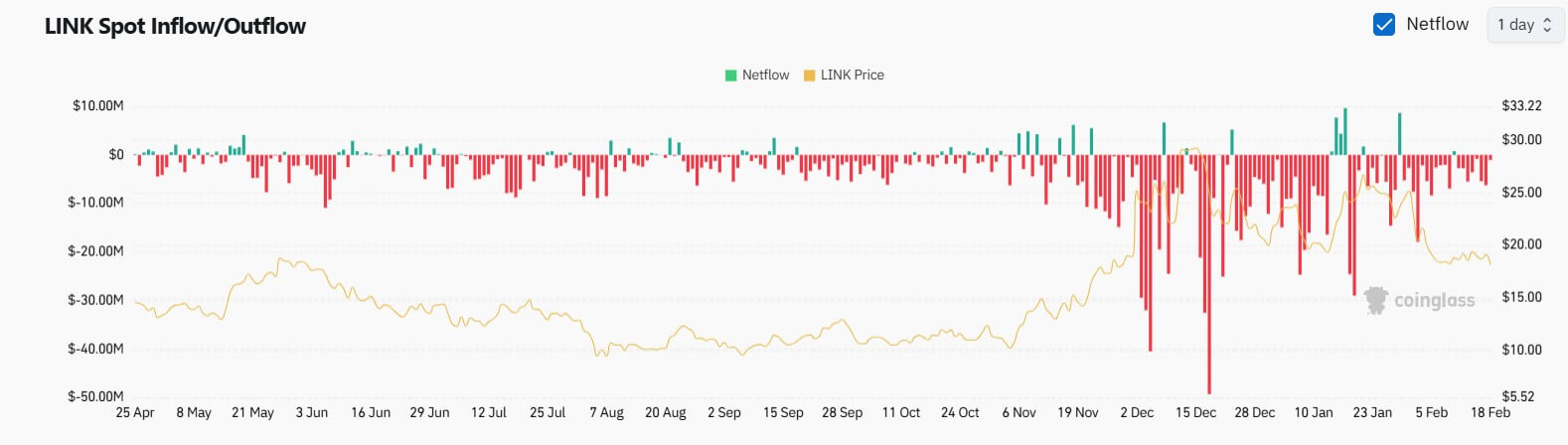Click the Netflow text beside the checkbox
The image size is (1568, 445).
click(x=1437, y=25)
